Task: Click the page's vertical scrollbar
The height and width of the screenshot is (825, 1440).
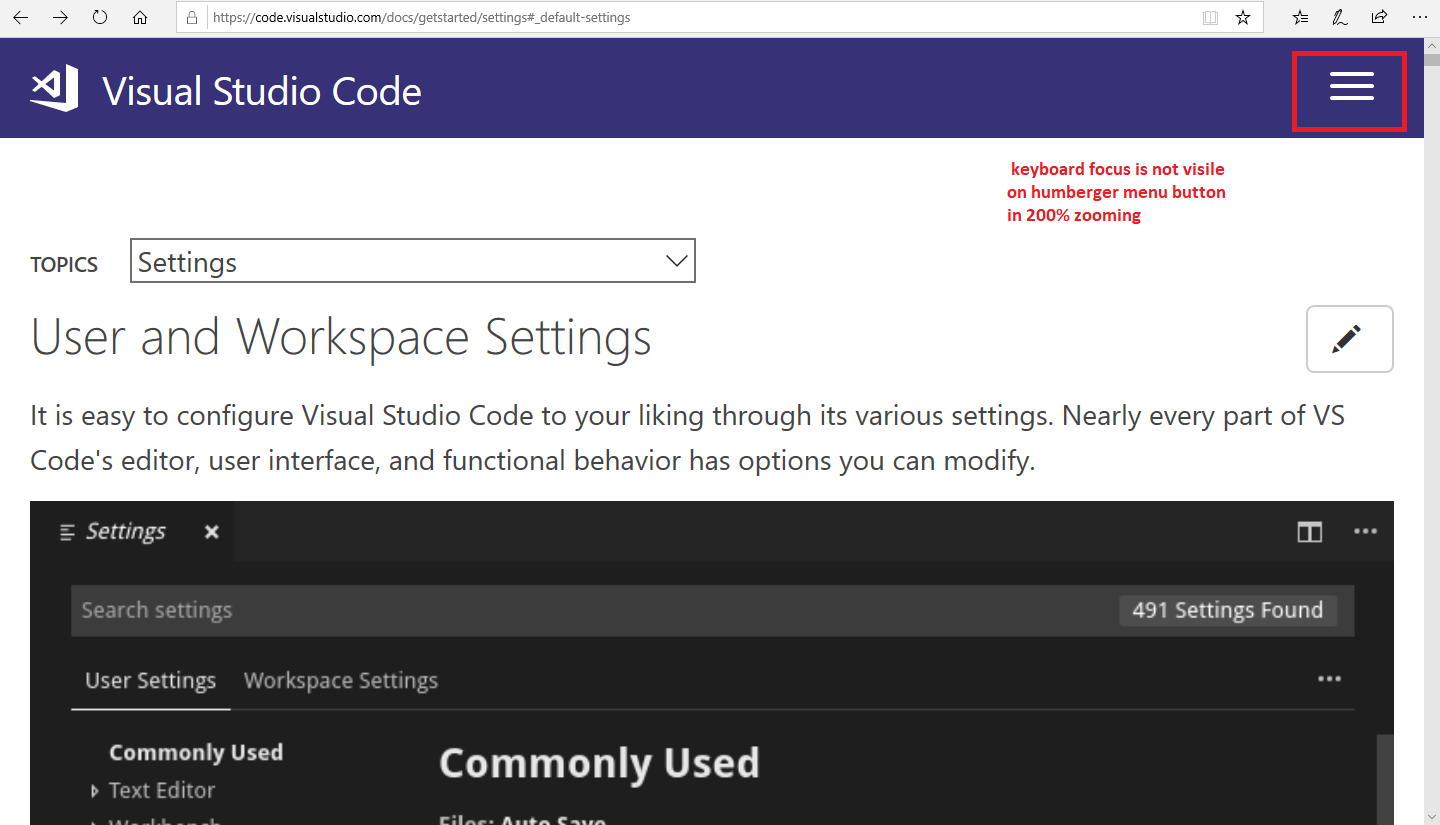Action: (1432, 431)
